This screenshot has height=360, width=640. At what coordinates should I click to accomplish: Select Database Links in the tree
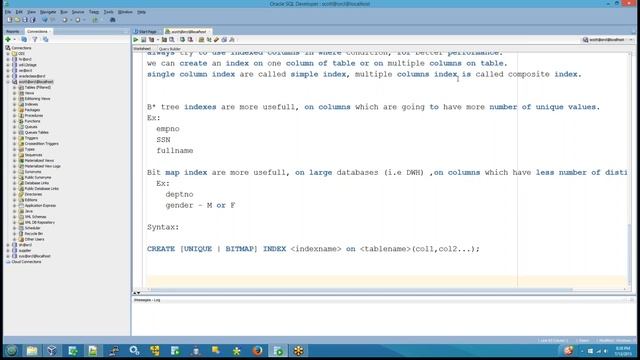(36, 183)
